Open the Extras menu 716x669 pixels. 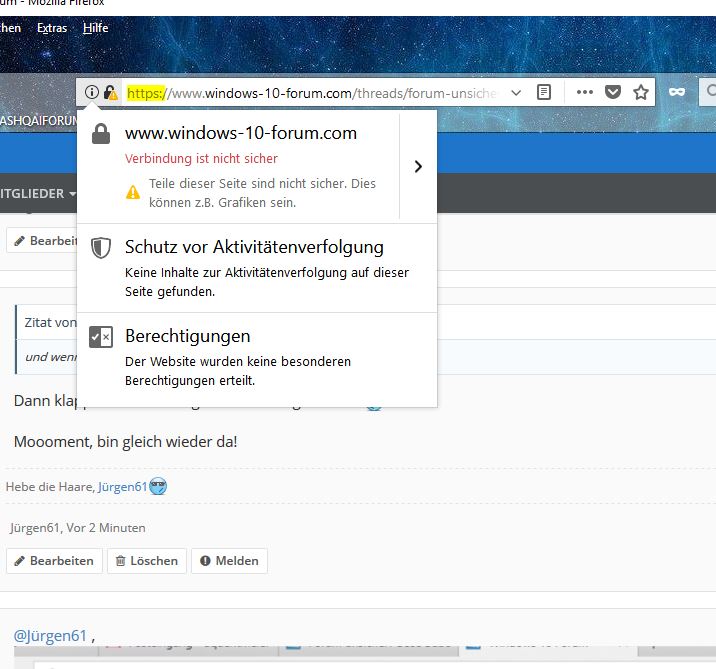point(52,28)
